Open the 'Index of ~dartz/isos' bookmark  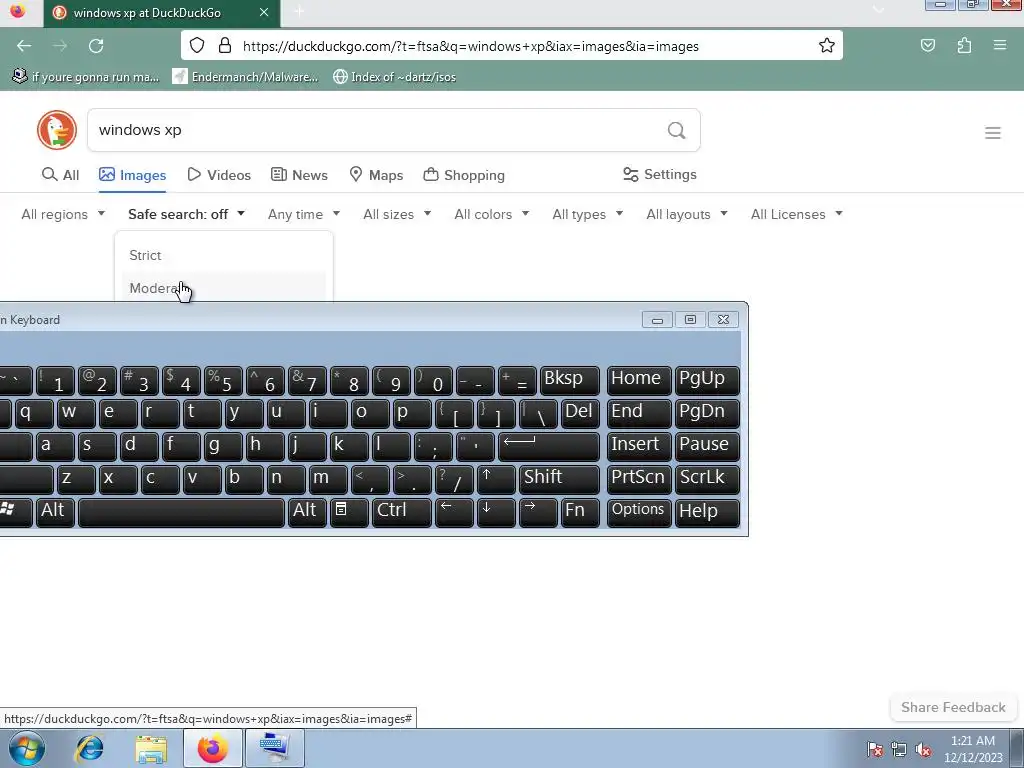click(x=394, y=77)
